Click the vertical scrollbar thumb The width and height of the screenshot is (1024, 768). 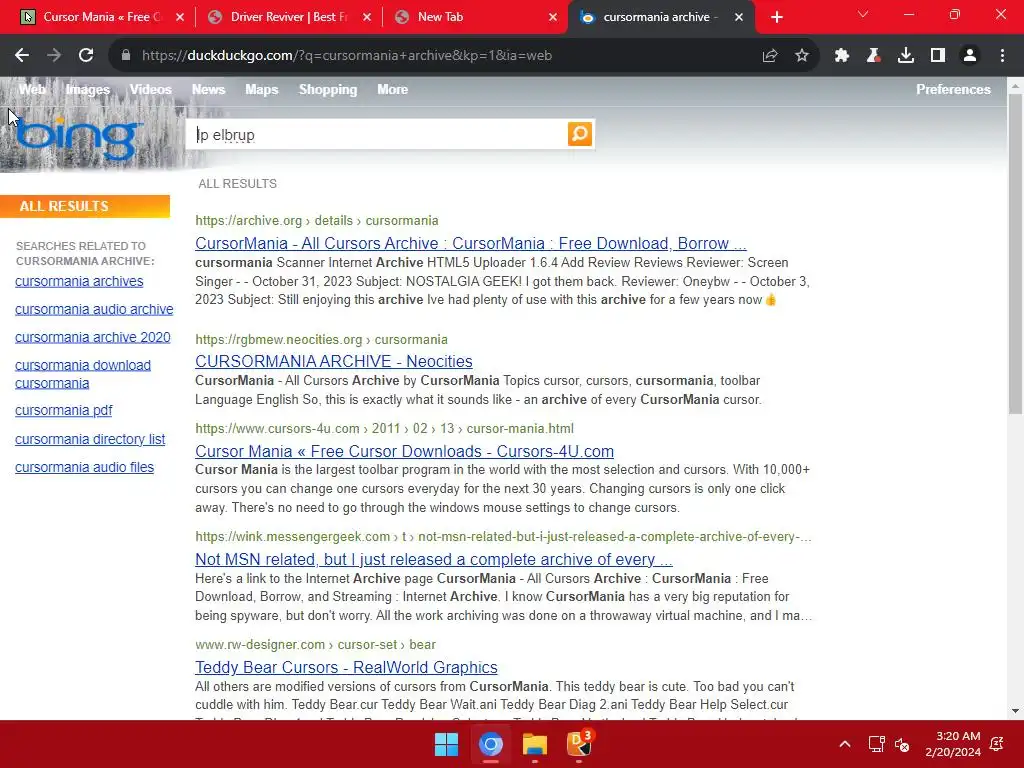tap(1015, 253)
